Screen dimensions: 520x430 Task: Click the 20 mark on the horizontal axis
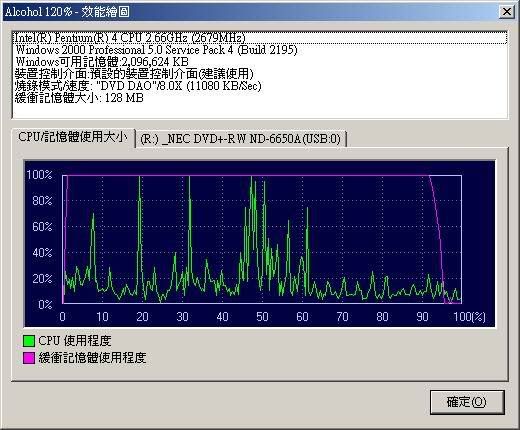[x=142, y=316]
